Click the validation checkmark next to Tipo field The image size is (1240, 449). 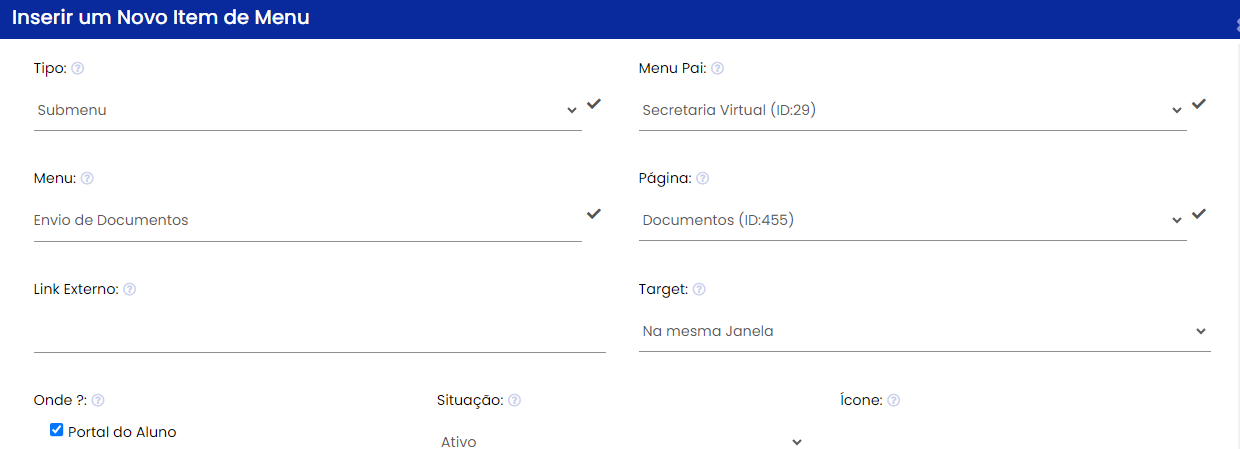594,104
